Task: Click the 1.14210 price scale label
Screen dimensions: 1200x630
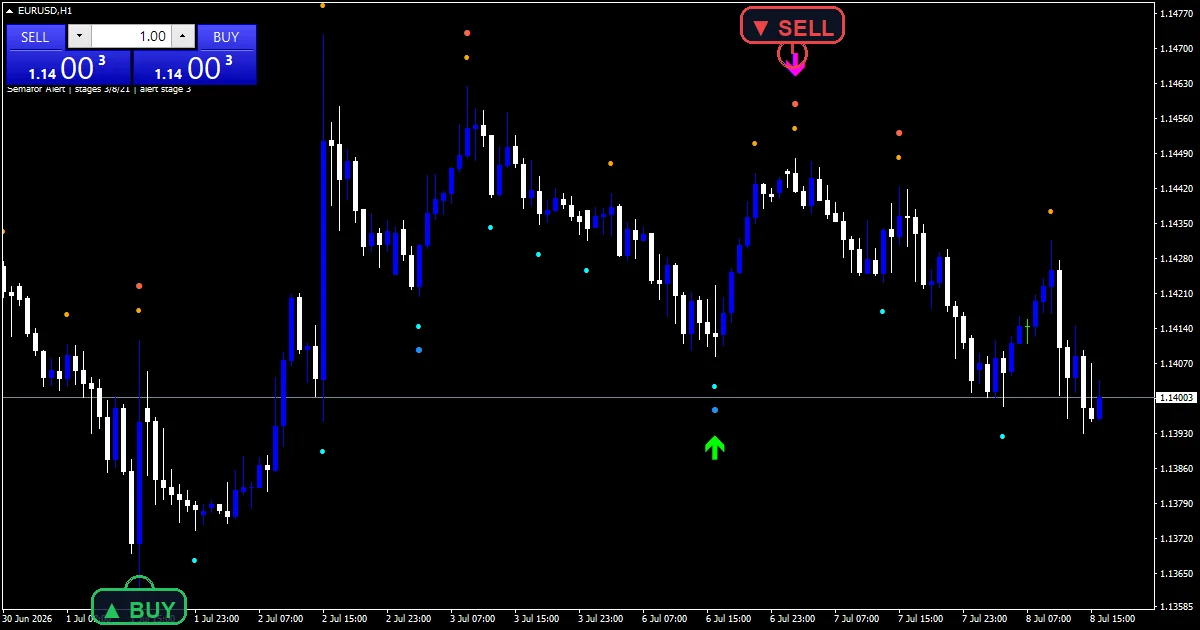Action: point(1176,294)
